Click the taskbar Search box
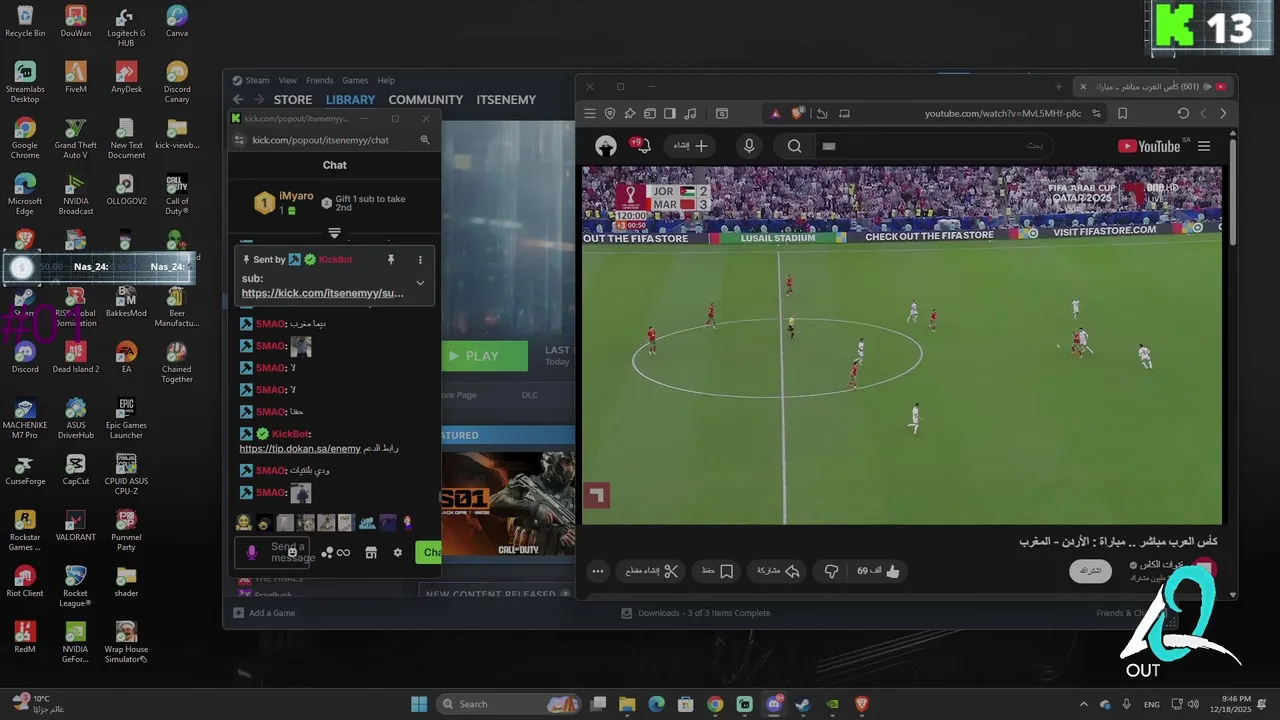Viewport: 1280px width, 720px height. 508,704
